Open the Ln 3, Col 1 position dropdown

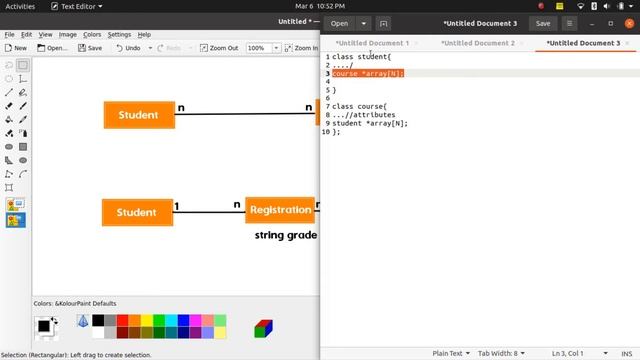(x=580, y=353)
